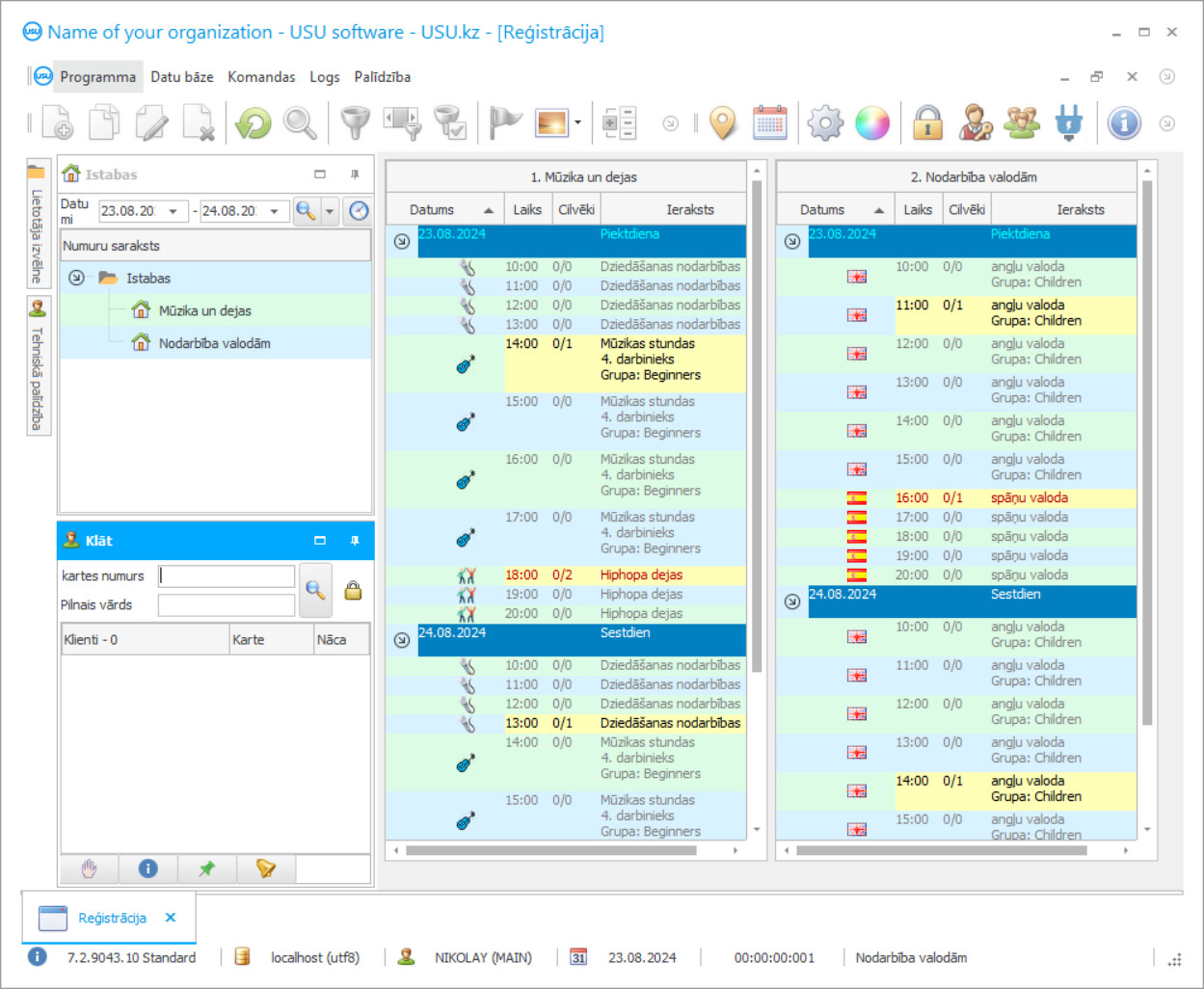Toggle pin on the Klāt panel
Viewport: 1204px width, 989px height.
(x=355, y=541)
